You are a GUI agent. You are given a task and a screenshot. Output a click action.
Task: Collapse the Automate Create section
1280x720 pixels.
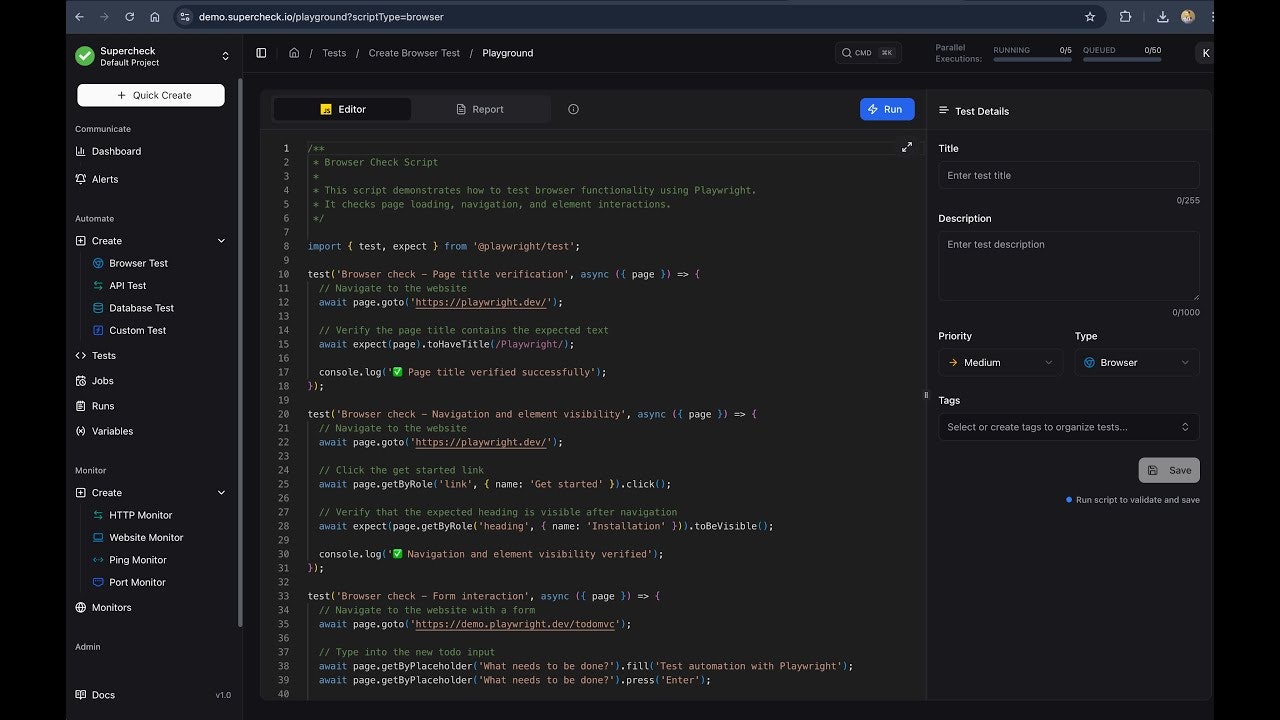[221, 241]
